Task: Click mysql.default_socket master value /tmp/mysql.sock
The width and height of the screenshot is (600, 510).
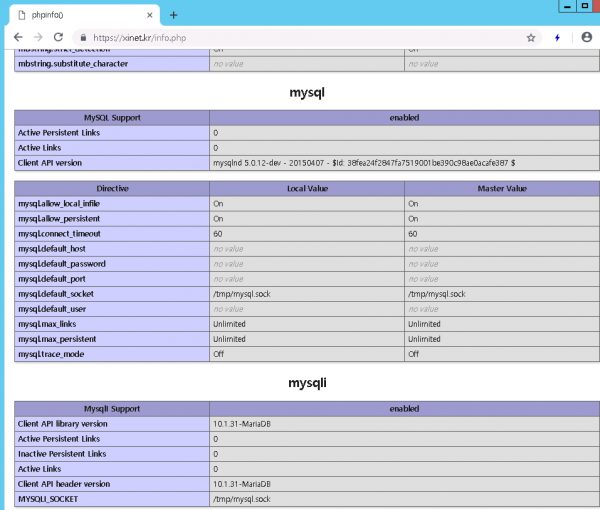Action: click(437, 294)
